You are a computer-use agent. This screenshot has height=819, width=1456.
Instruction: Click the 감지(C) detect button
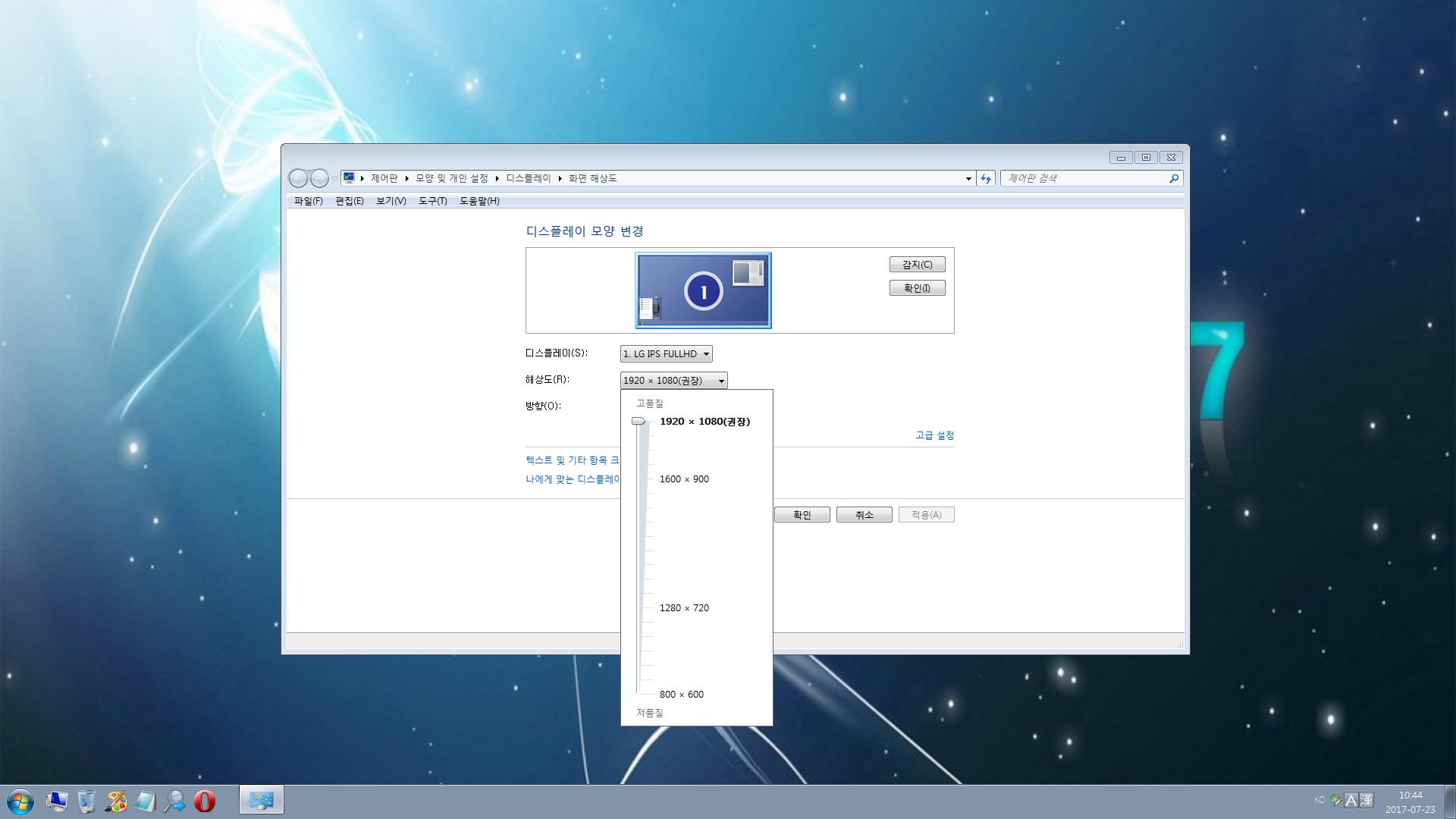917,265
